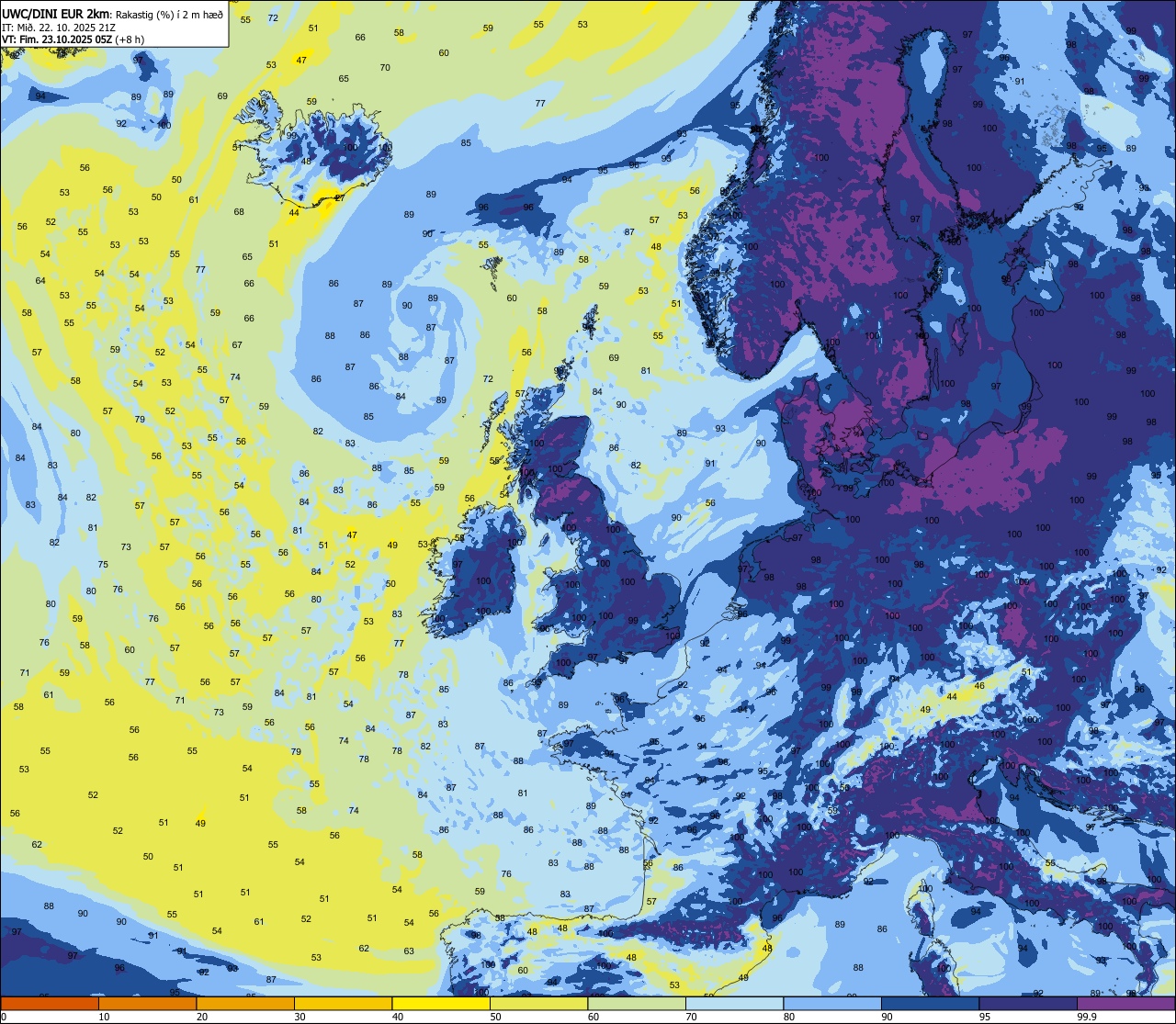Click the legend scale tick label 80
The width and height of the screenshot is (1176, 1024).
tap(789, 1017)
